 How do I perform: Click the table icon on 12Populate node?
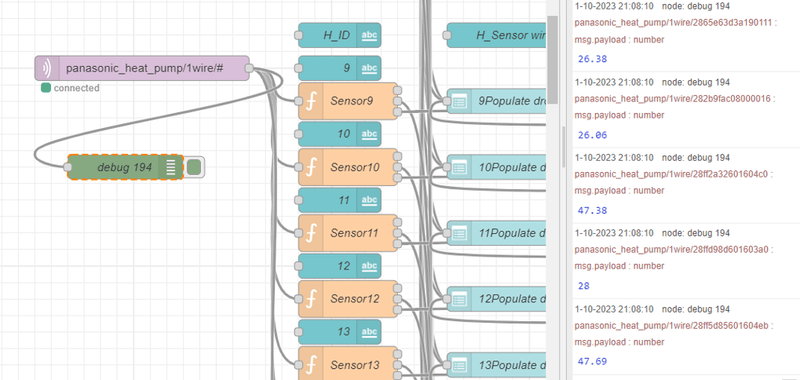[459, 299]
